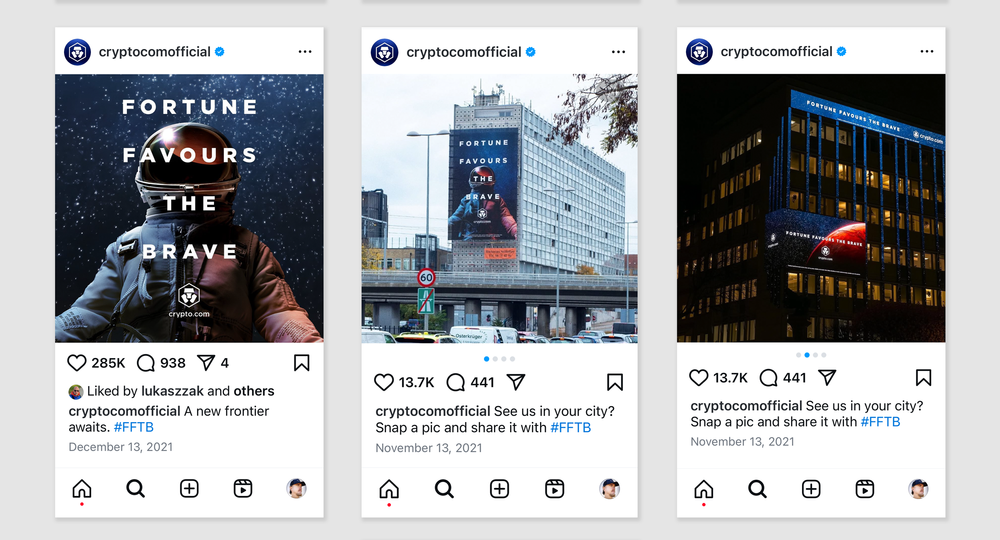Like the astronaut post with 285K likes
Screen dimensions: 1000x540
tap(77, 363)
